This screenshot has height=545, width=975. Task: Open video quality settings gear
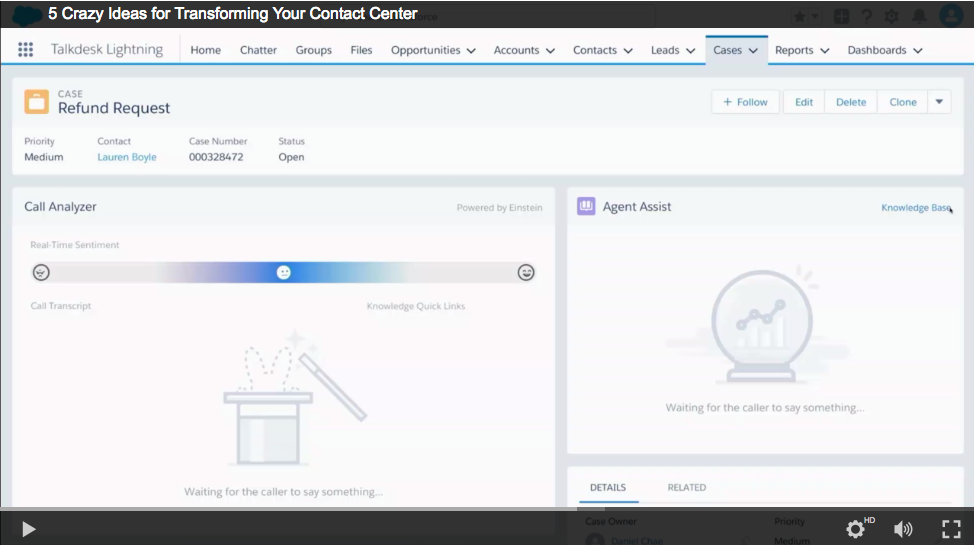pyautogui.click(x=856, y=529)
